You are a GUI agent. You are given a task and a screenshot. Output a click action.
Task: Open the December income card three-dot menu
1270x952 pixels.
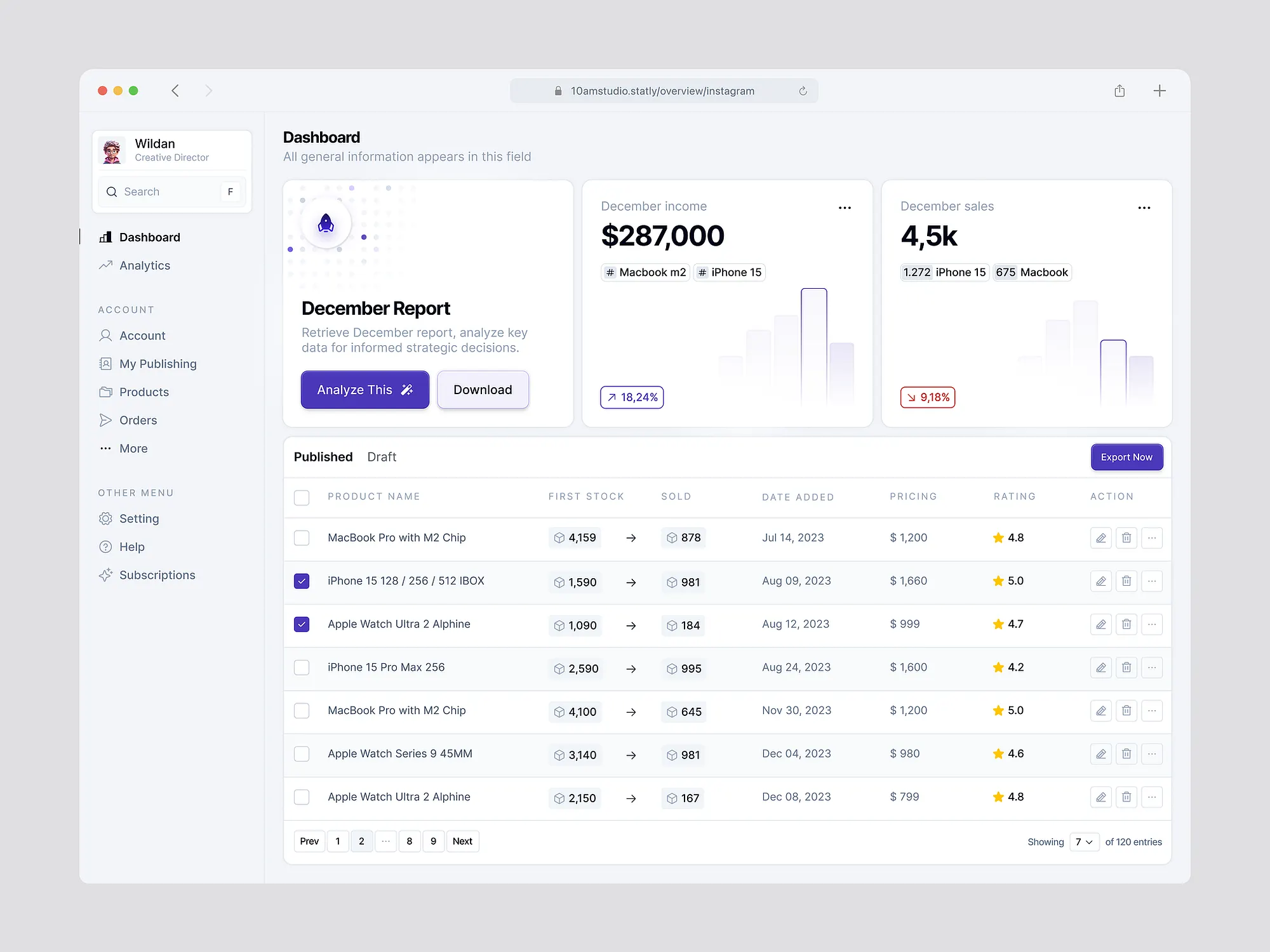pos(844,208)
